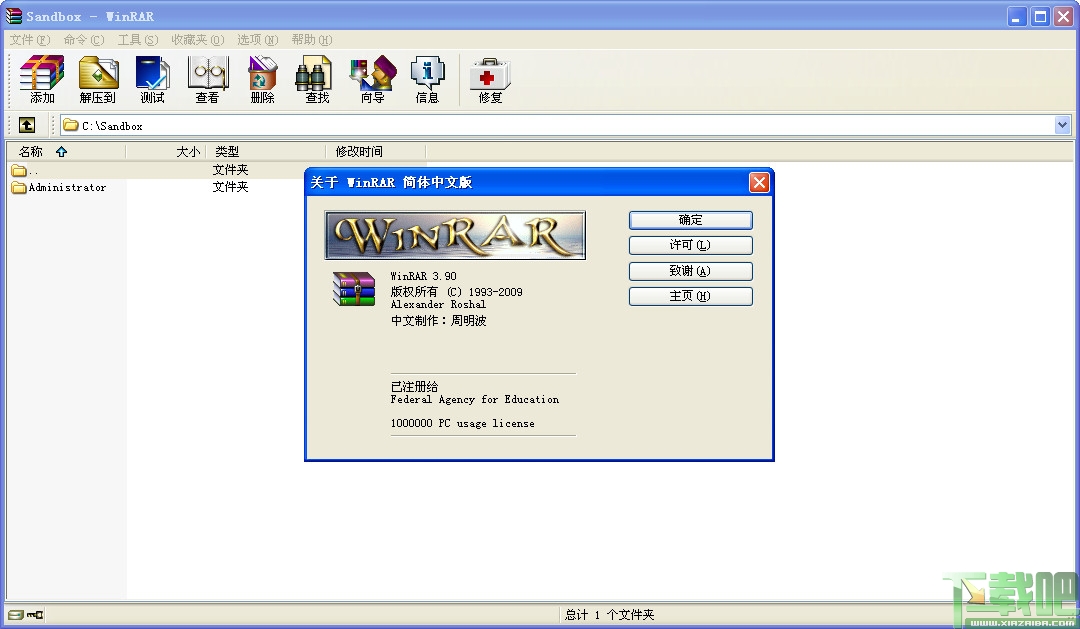Click the 主页(H) homepage button
Screen dimensions: 1080x629
click(x=690, y=296)
